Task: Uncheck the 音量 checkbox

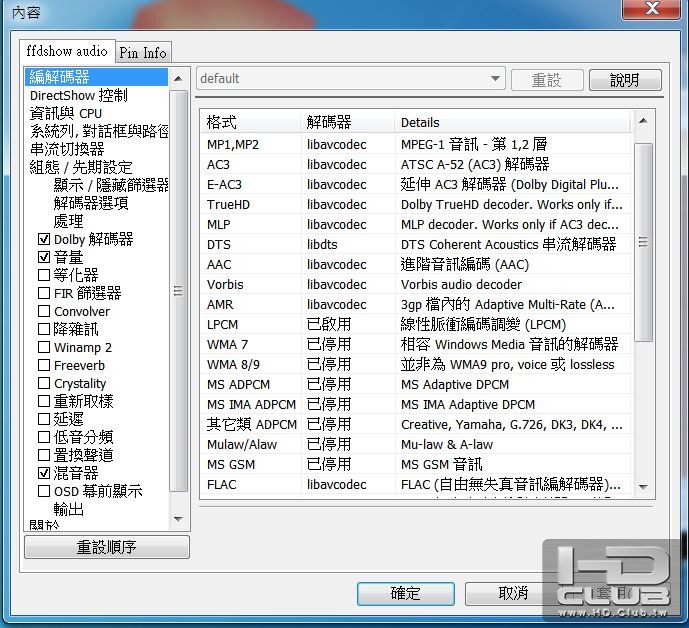Action: click(44, 257)
